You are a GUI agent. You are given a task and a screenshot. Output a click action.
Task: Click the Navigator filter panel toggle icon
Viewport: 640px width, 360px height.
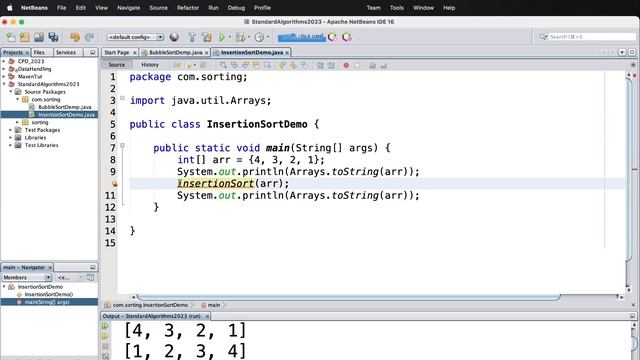pyautogui.click(x=90, y=278)
